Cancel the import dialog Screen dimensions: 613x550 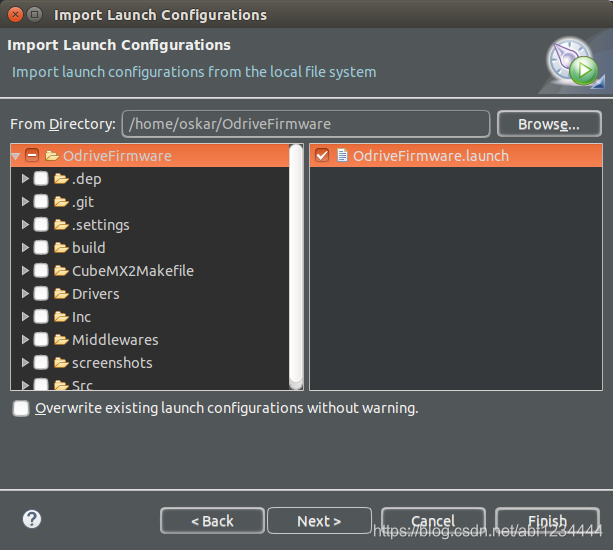click(433, 521)
